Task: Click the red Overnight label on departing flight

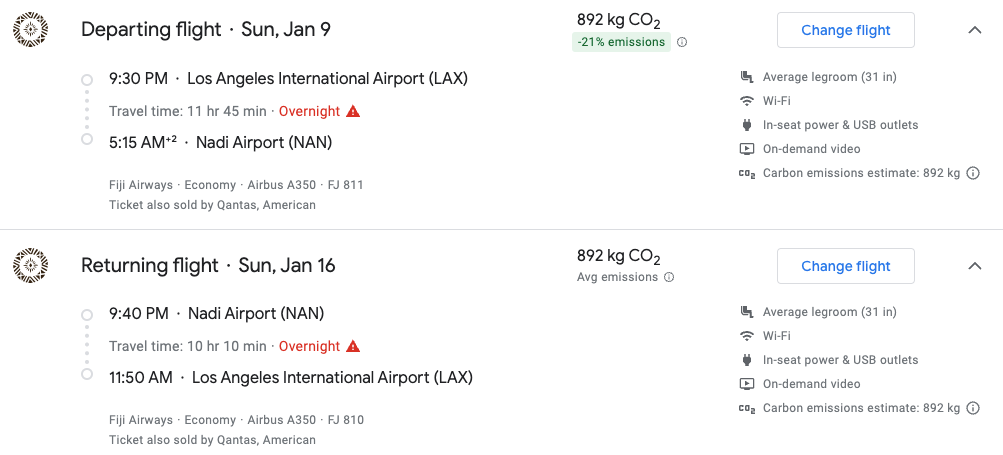Action: 309,111
